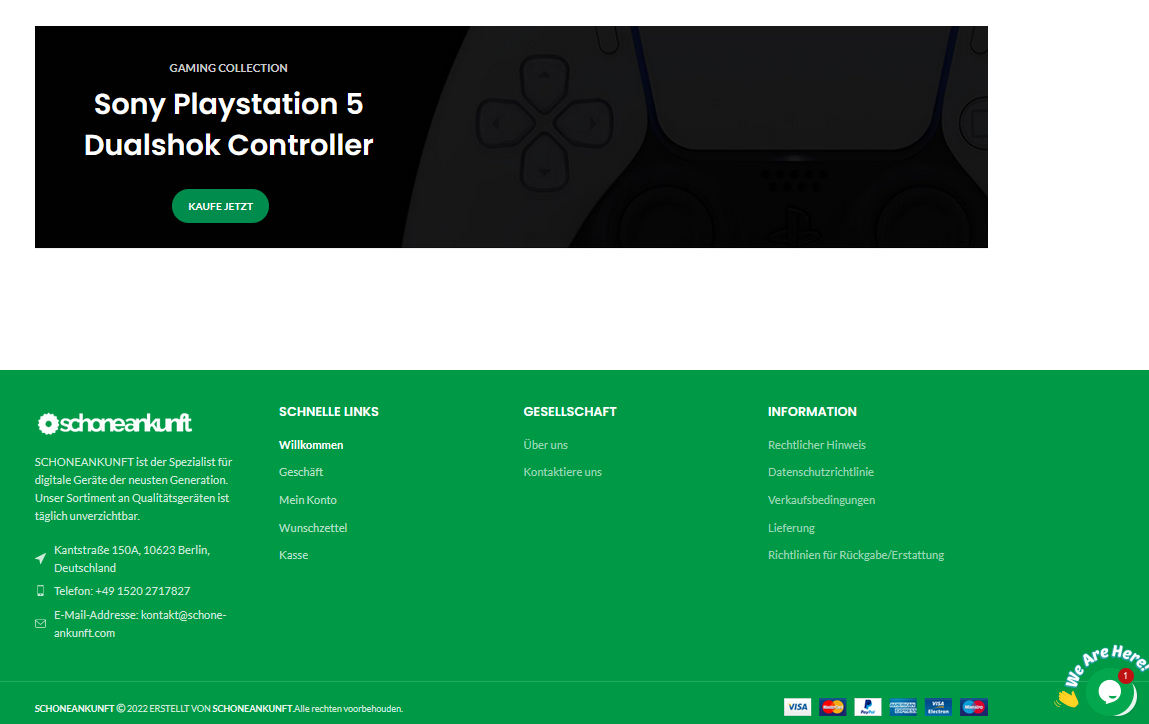Click the Mastercard payment icon
The height and width of the screenshot is (724, 1149).
click(832, 707)
